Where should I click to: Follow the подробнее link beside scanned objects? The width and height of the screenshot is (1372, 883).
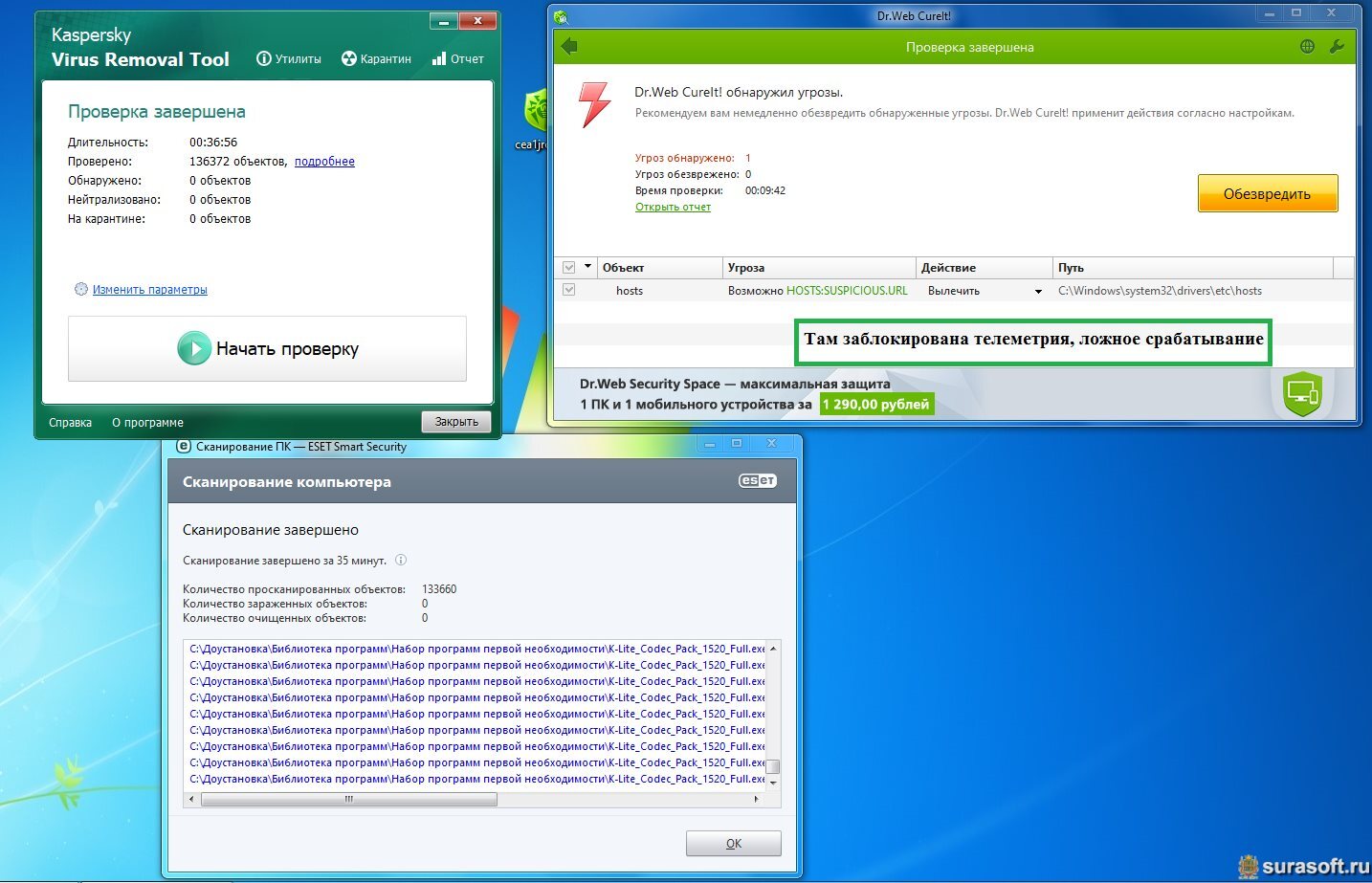tap(324, 162)
